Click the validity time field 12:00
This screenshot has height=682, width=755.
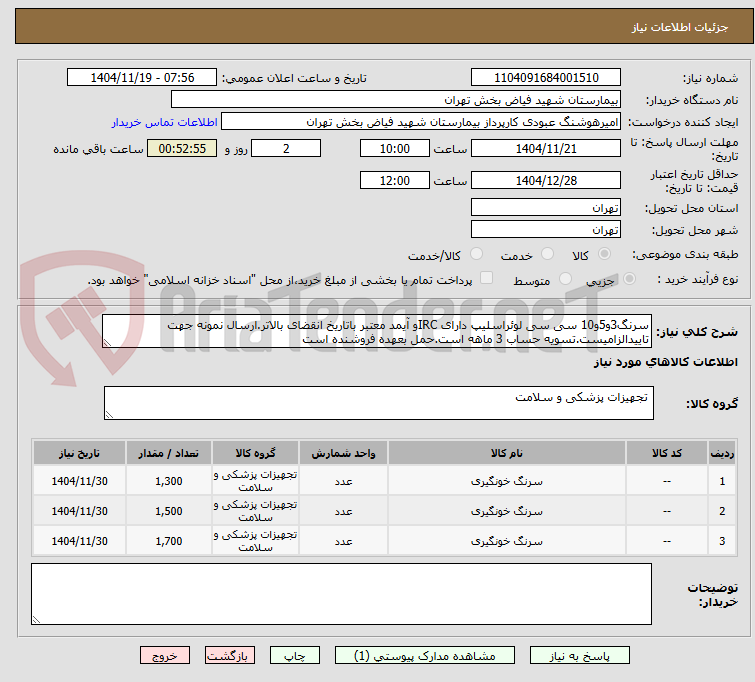(x=395, y=180)
